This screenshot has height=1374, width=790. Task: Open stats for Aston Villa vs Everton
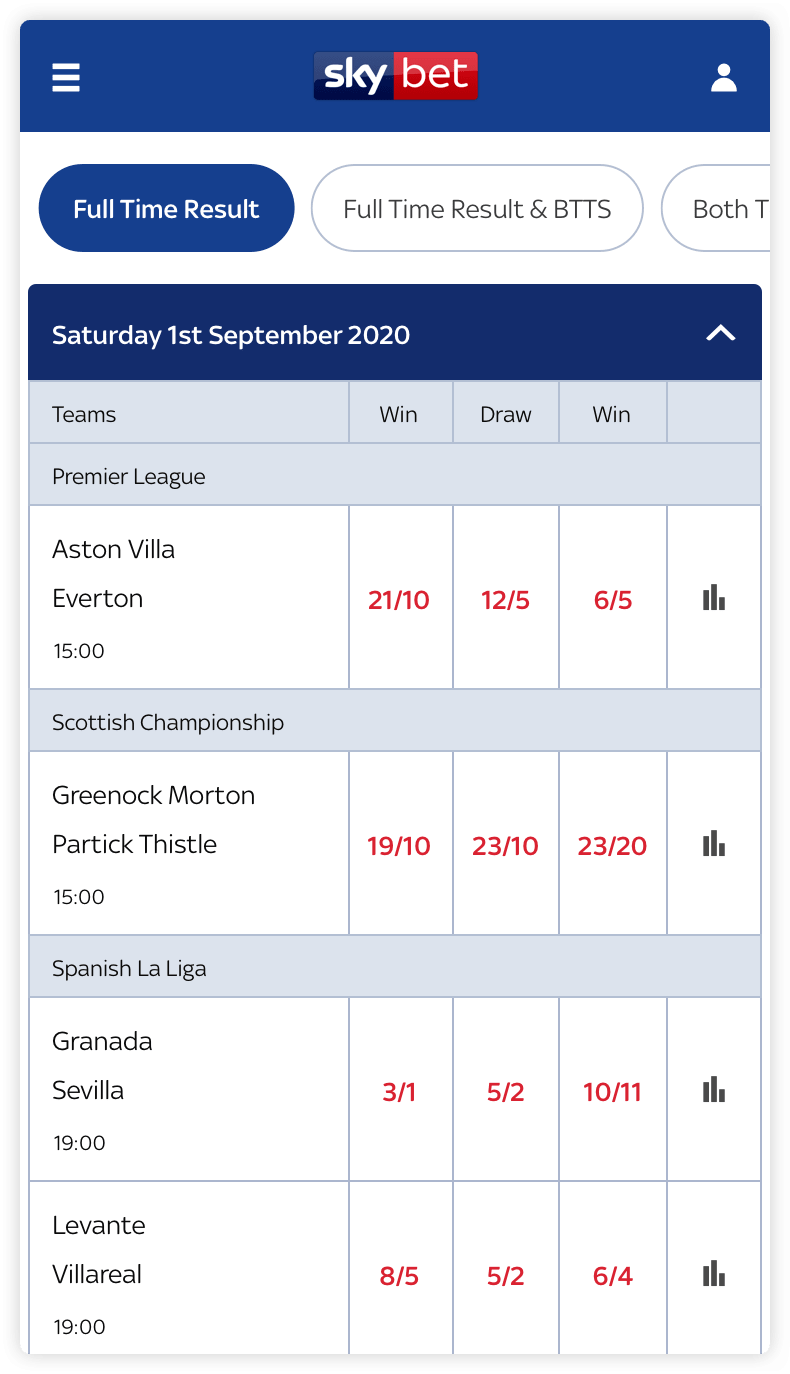(x=713, y=597)
